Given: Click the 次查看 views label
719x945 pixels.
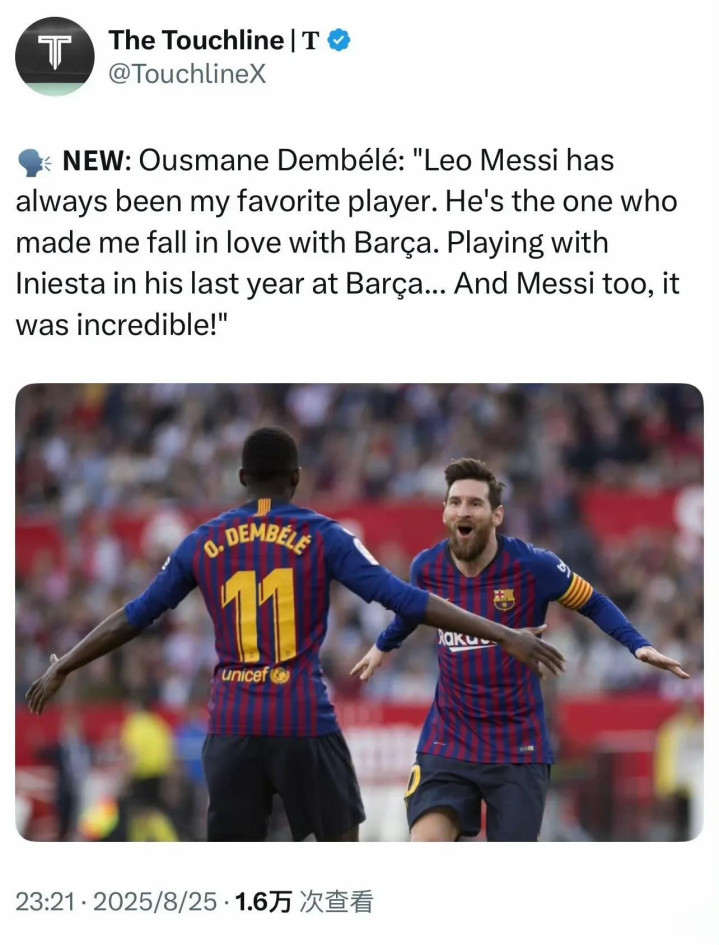Looking at the screenshot, I should [336, 902].
